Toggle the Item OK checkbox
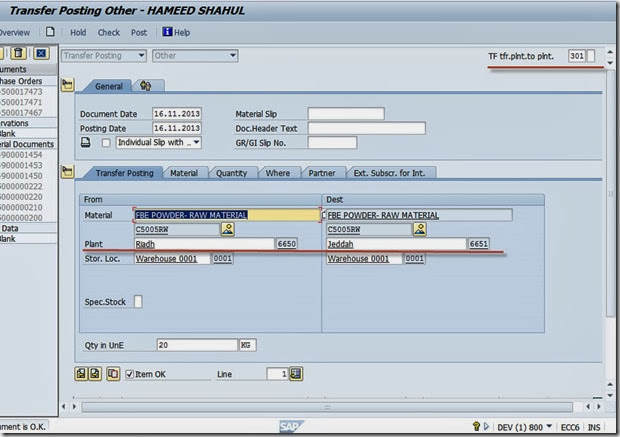 pos(130,374)
